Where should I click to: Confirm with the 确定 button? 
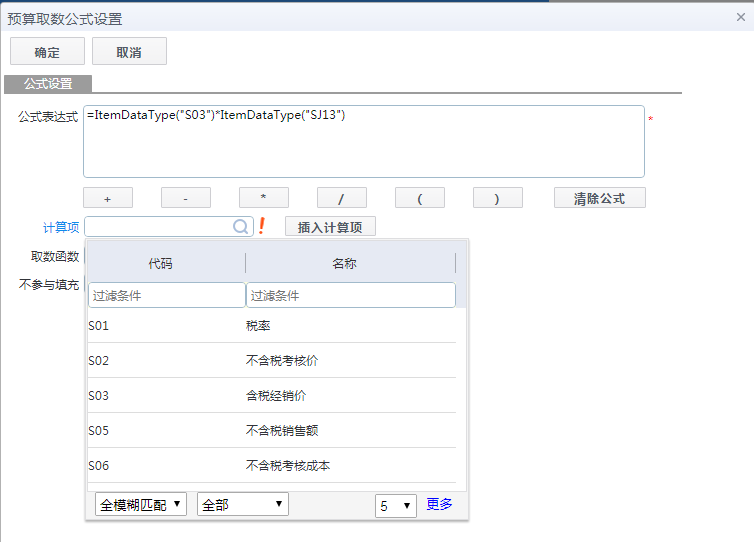(47, 51)
